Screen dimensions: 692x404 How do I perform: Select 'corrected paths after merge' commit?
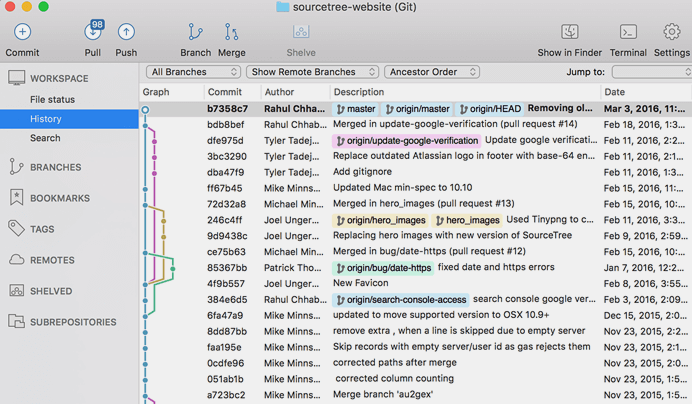416,363
